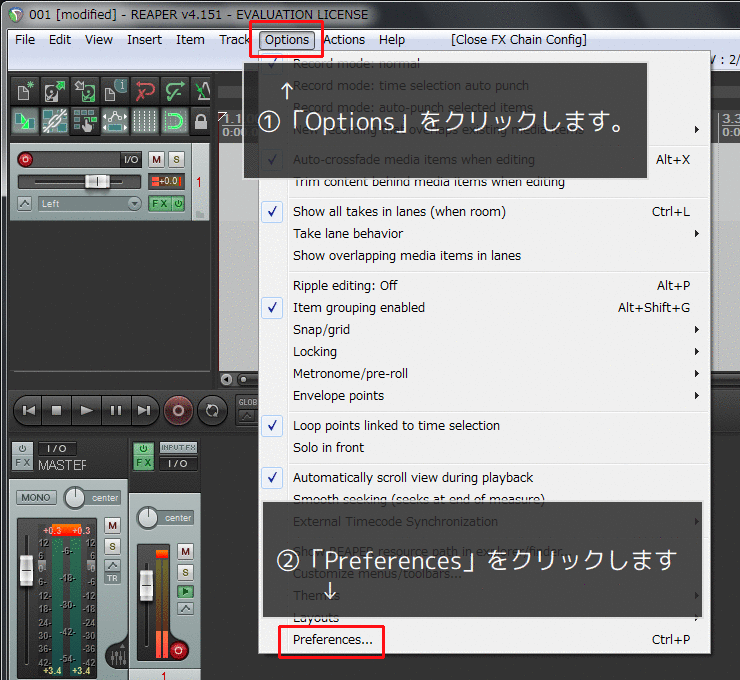Viewport: 740px width, 680px height.
Task: Click the track 1 volume slider
Action: (x=97, y=181)
